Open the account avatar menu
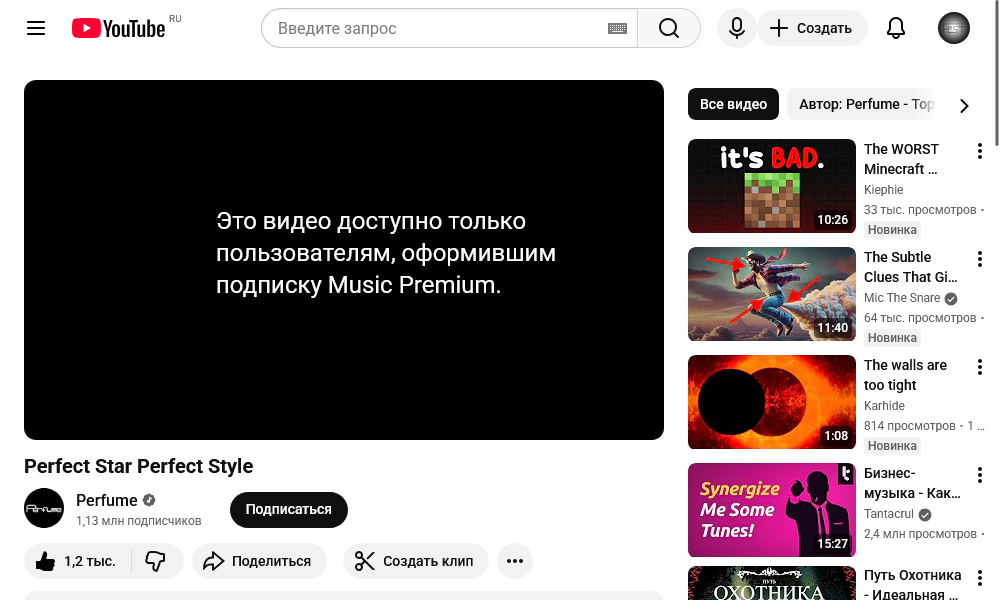 coord(953,28)
